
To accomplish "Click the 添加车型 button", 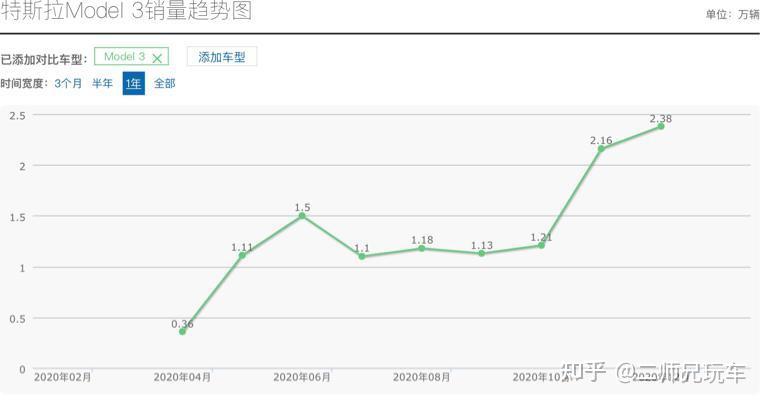I will [222, 57].
